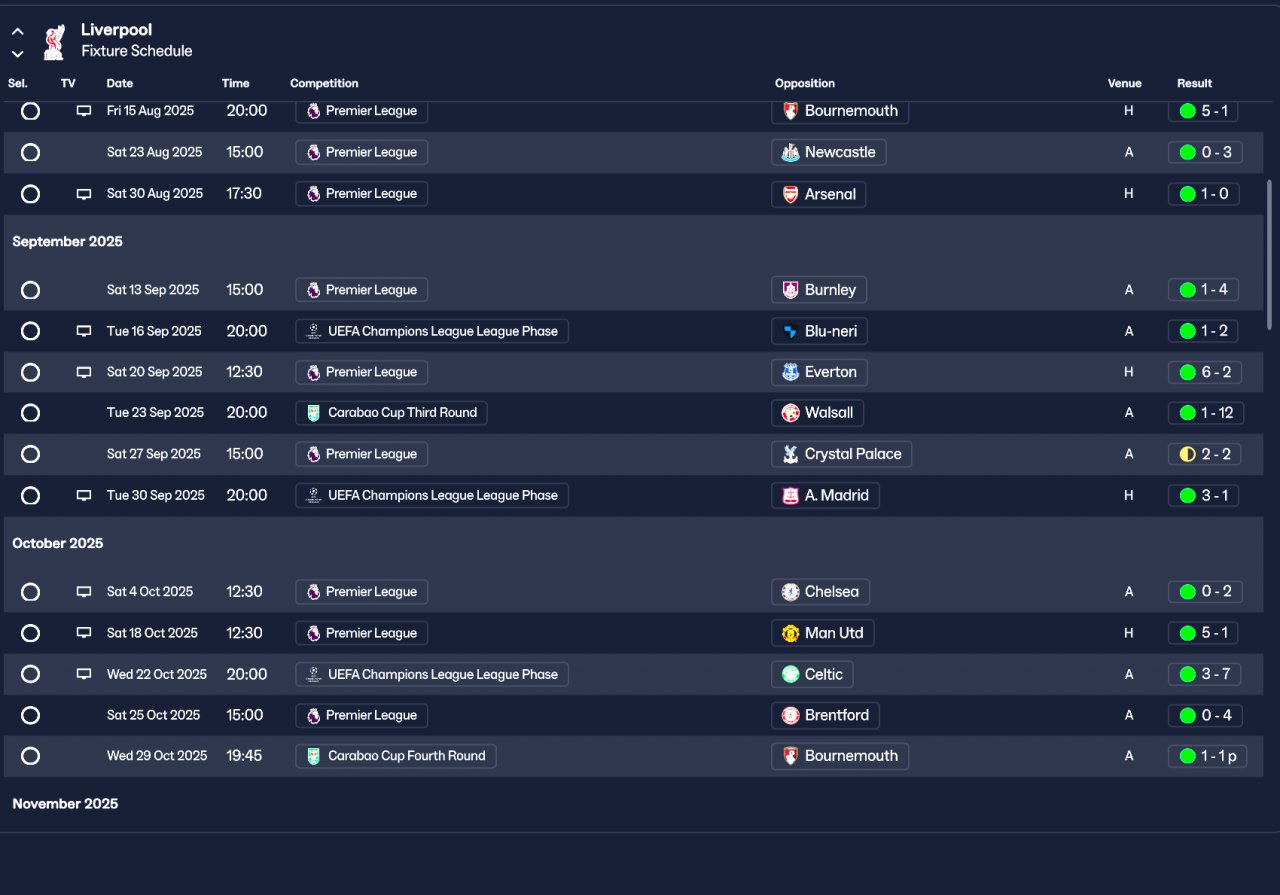Click the 17:30 kick-off time
This screenshot has width=1280, height=895.
[244, 194]
